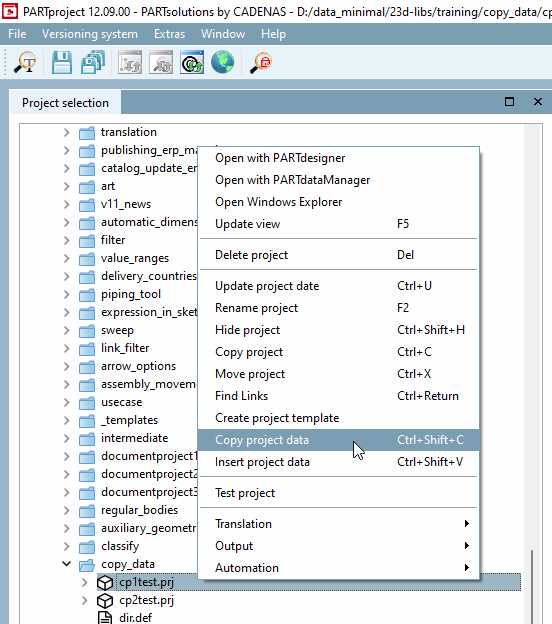The image size is (552, 624).
Task: Open the Extras menu
Action: (x=170, y=34)
